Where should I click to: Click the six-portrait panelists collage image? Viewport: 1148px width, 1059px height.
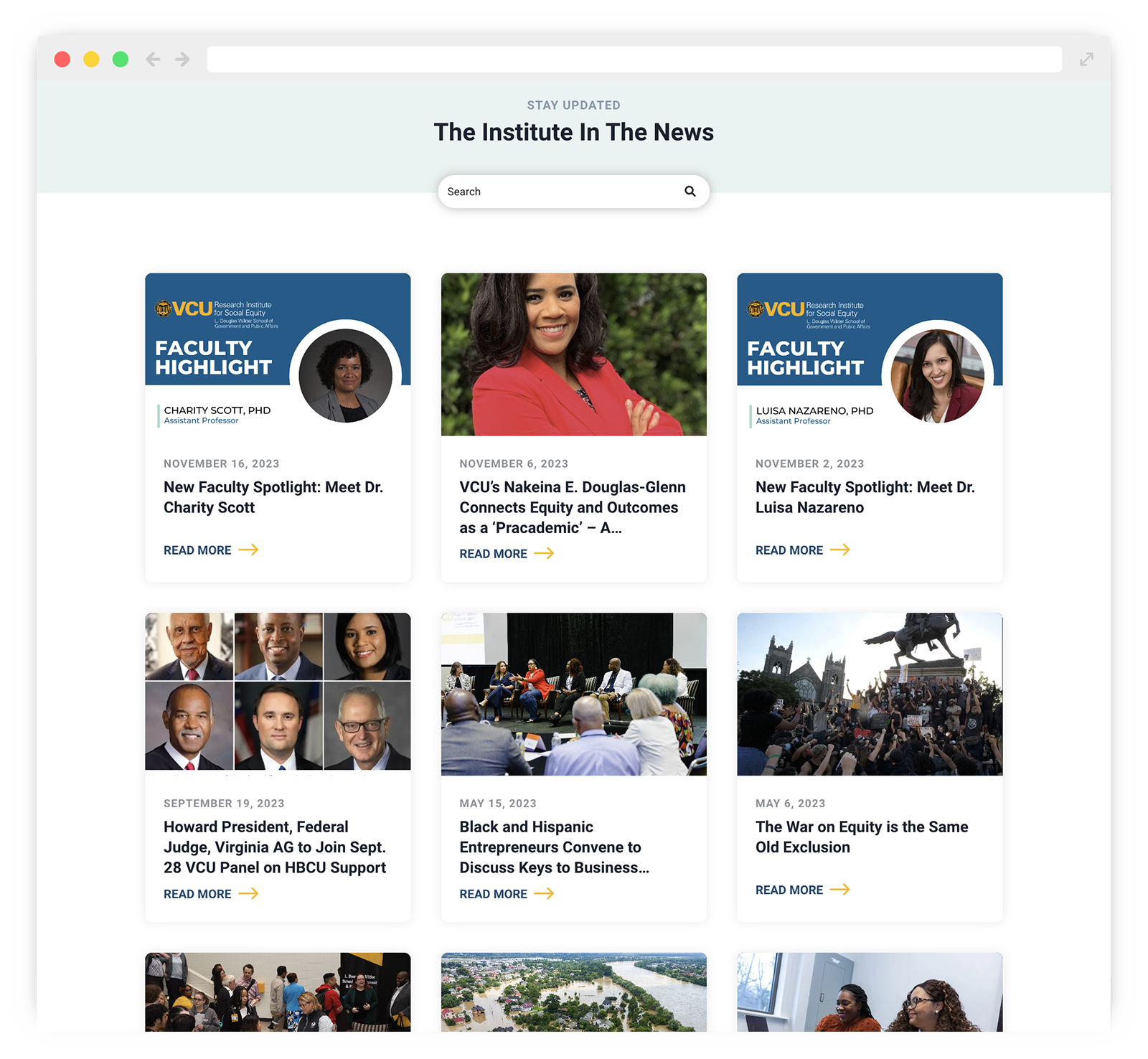278,692
